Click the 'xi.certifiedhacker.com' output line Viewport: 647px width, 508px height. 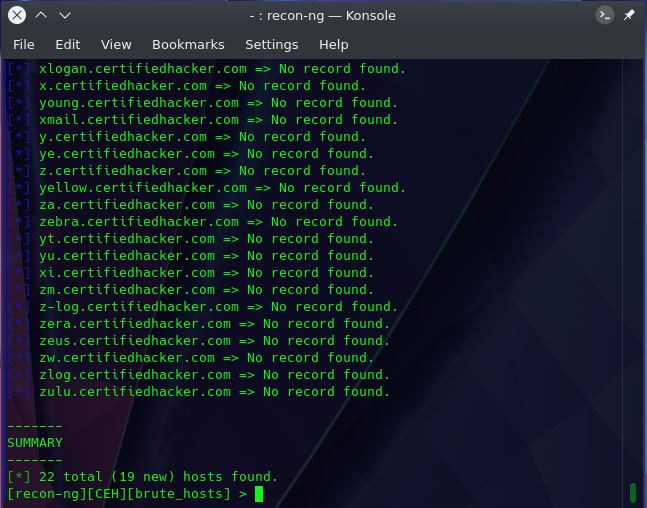pos(191,272)
